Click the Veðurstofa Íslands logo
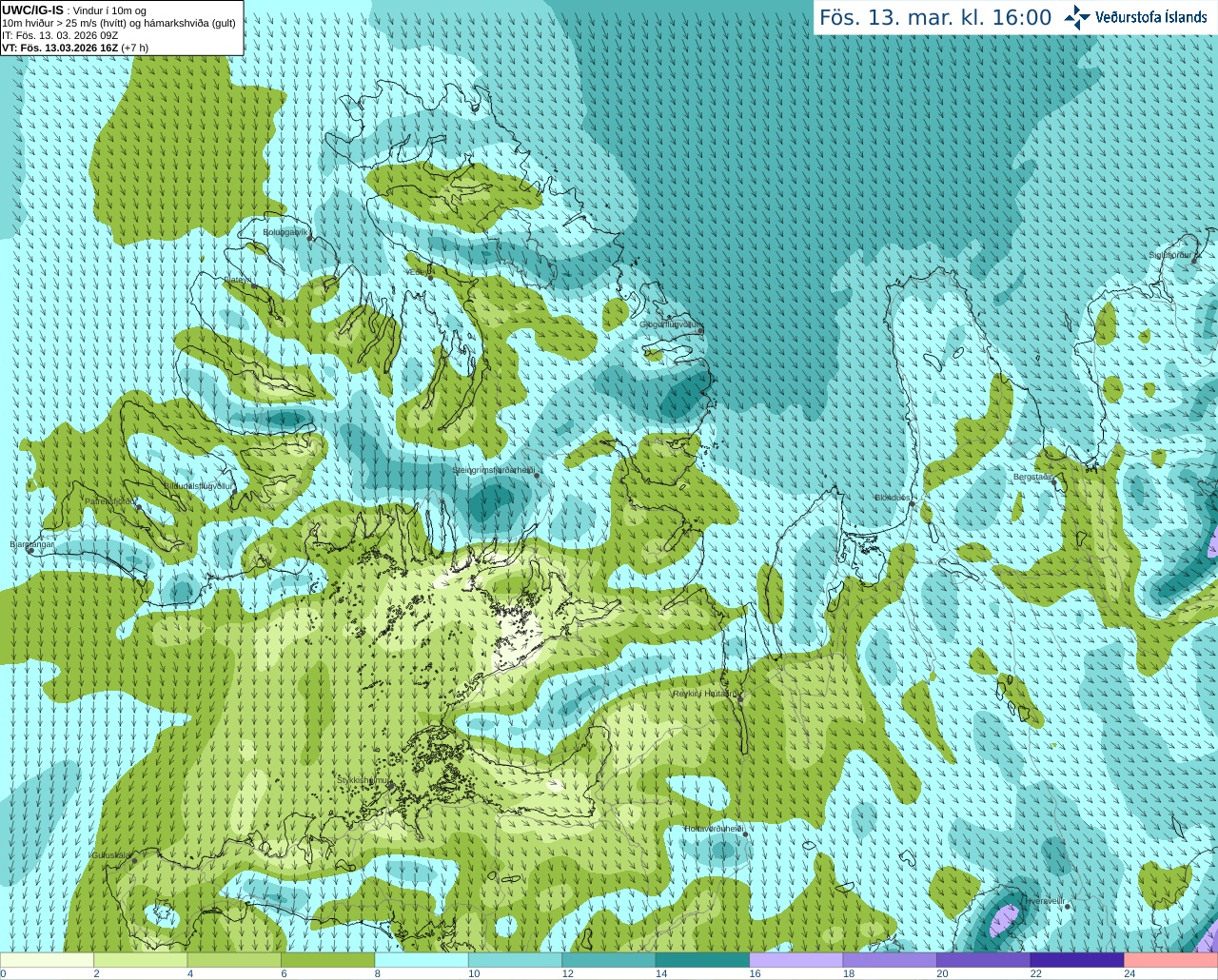1218x980 pixels. tap(1137, 17)
